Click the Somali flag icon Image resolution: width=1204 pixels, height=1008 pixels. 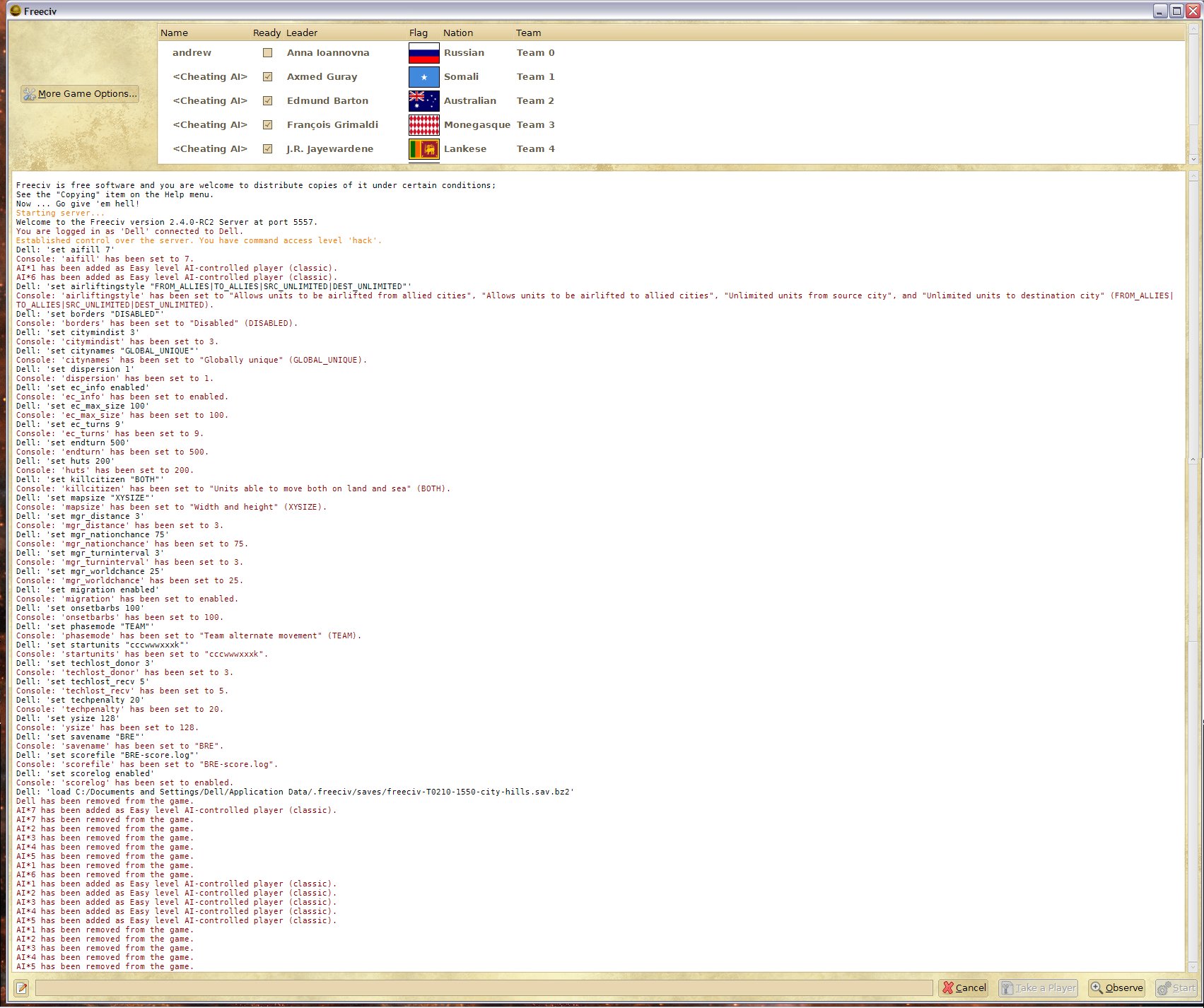pyautogui.click(x=423, y=77)
